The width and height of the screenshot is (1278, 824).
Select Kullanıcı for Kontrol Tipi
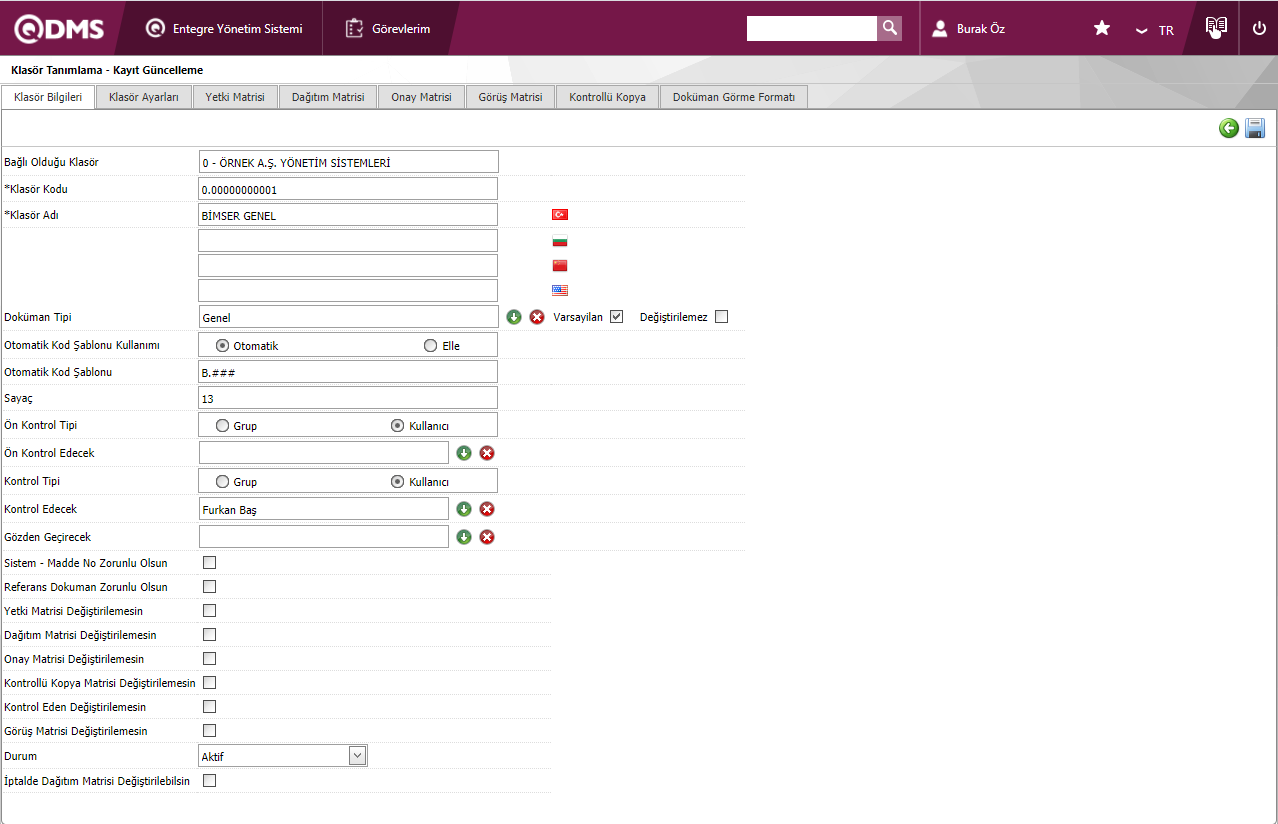(x=398, y=481)
